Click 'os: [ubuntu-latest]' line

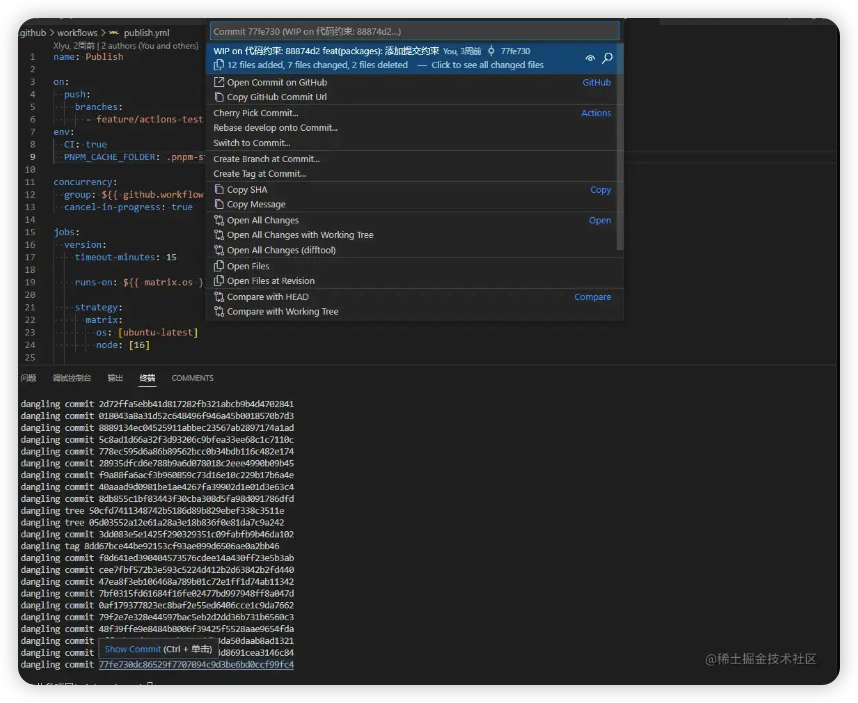[x=147, y=332]
